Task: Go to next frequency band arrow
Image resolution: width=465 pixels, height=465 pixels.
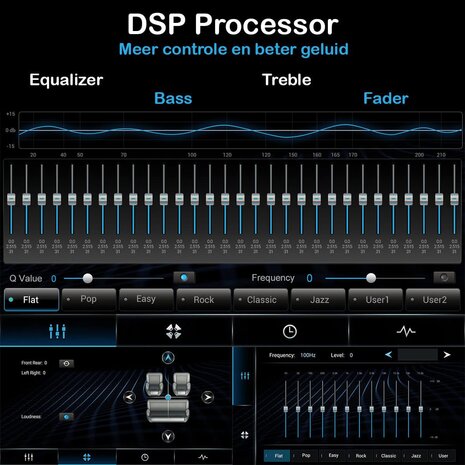Action: pyautogui.click(x=447, y=355)
